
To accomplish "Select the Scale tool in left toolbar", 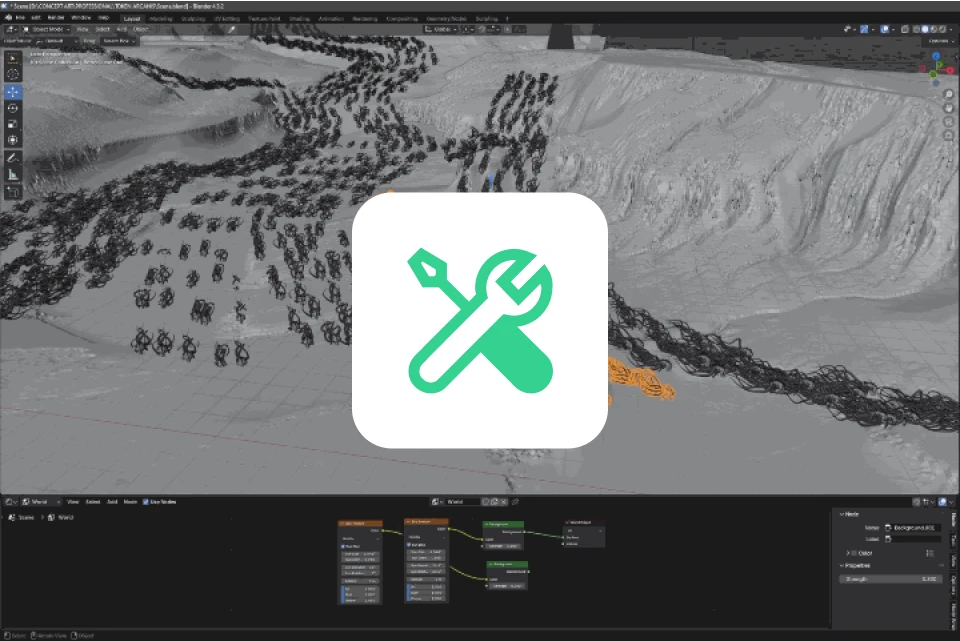I will coord(13,124).
